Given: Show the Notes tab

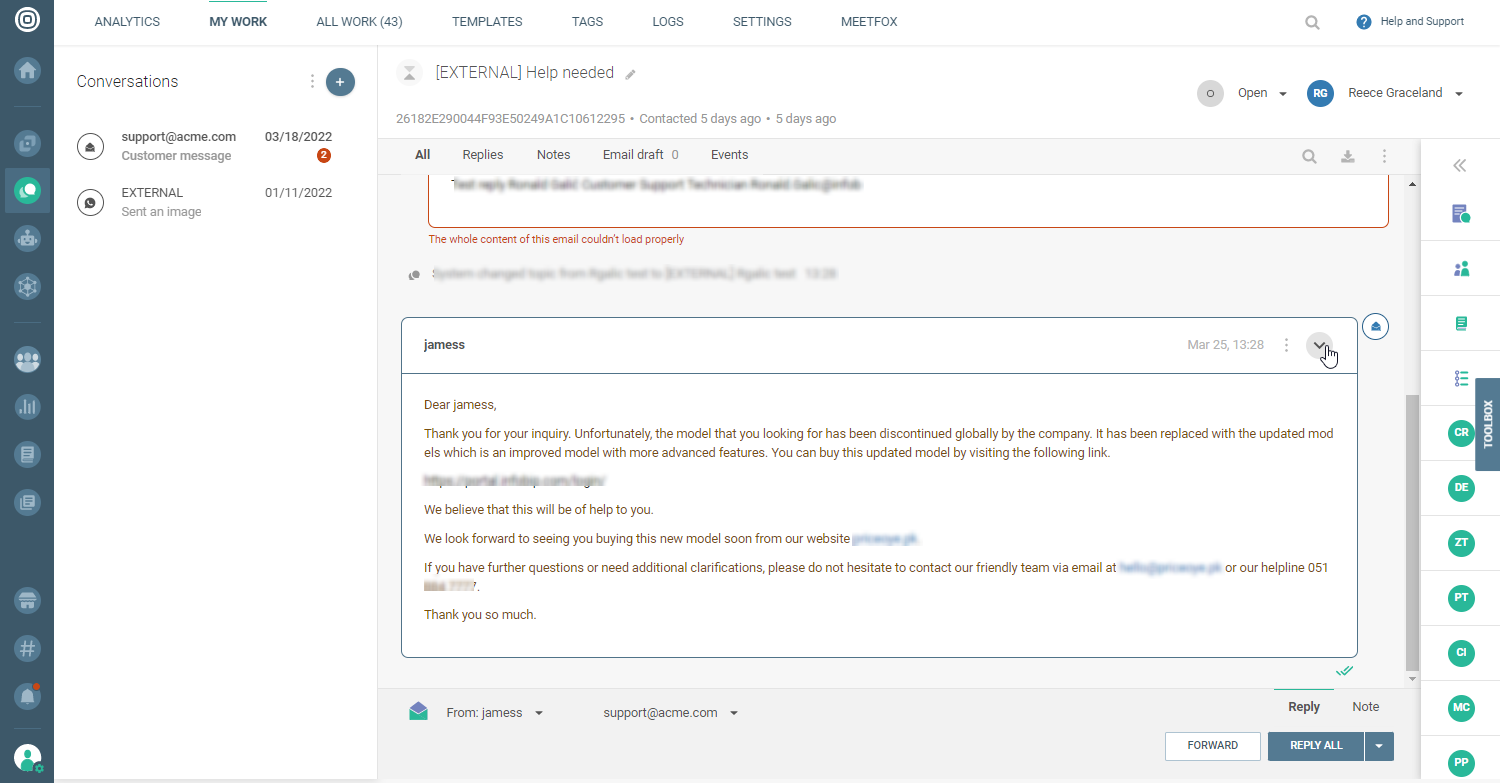Looking at the screenshot, I should coord(553,155).
